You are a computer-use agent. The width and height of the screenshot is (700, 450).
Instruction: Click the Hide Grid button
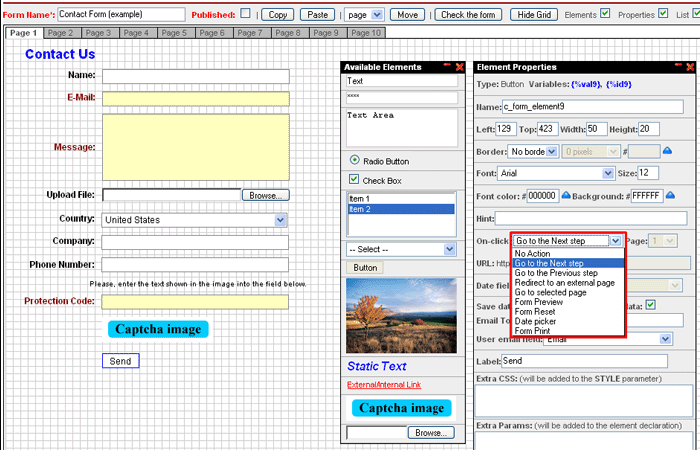tap(534, 15)
